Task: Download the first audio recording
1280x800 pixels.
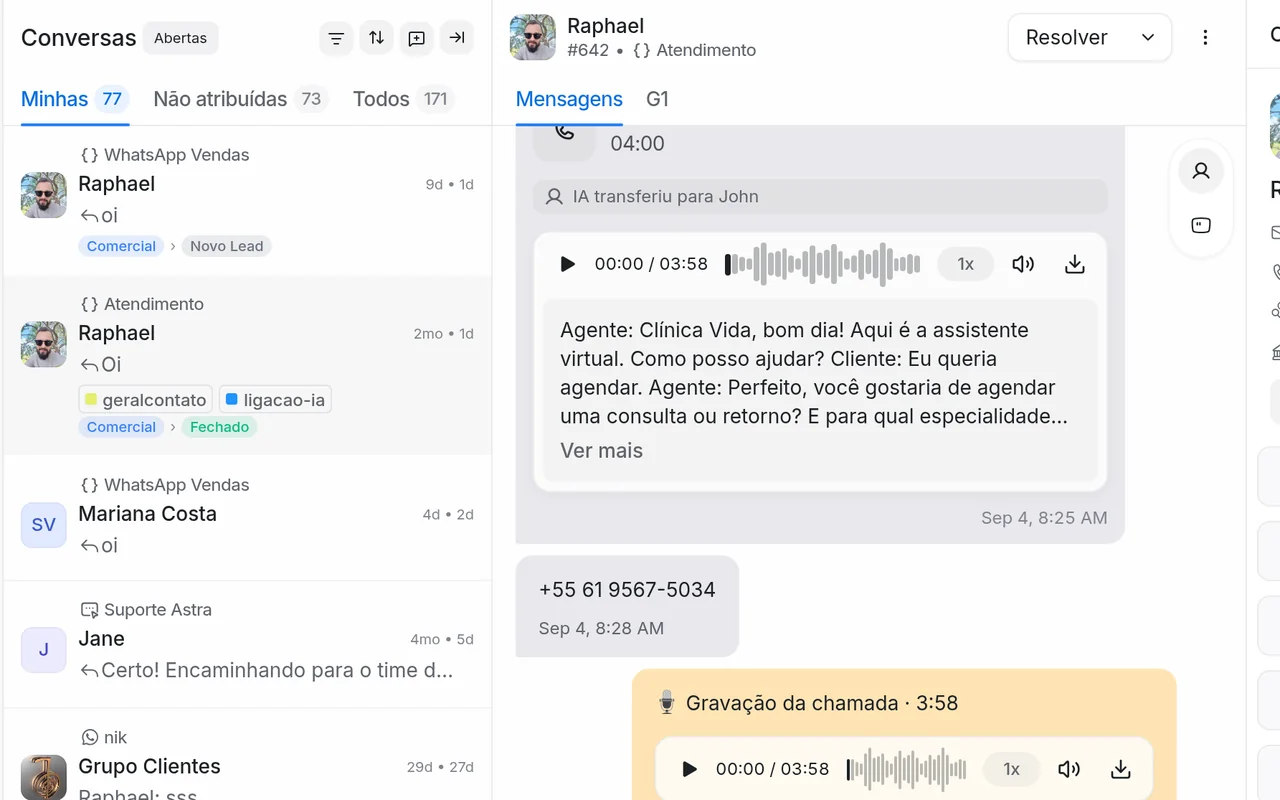Action: coord(1074,264)
